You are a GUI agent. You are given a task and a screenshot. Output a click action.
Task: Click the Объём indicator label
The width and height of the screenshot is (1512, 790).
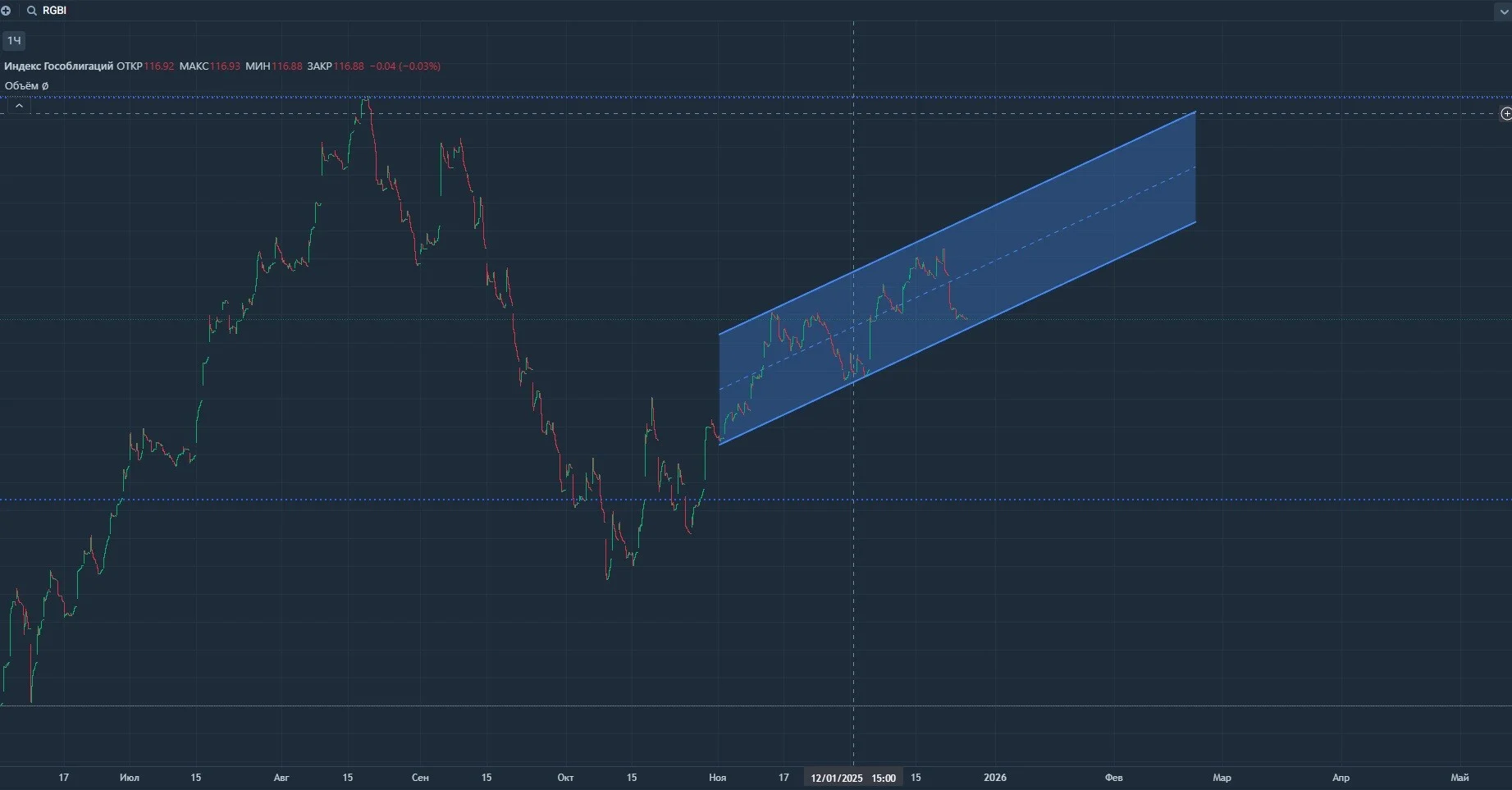[26, 85]
